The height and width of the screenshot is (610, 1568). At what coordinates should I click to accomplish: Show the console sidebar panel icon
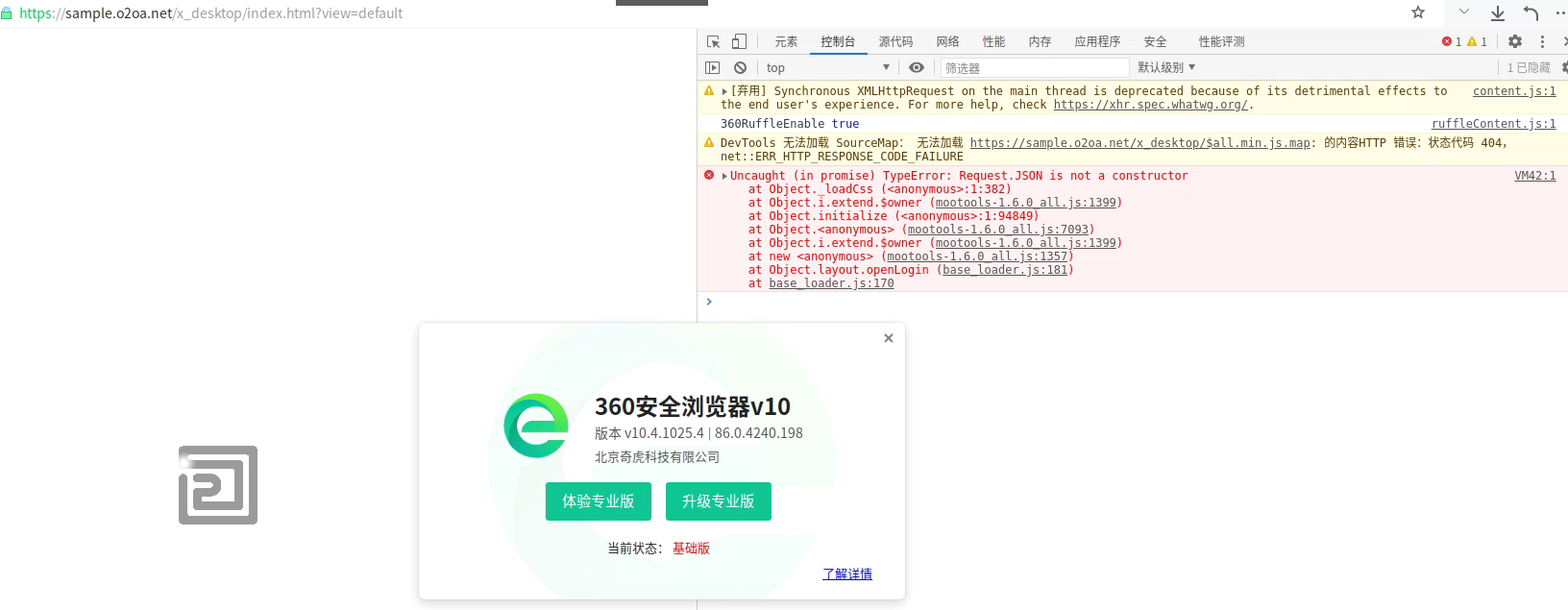click(x=712, y=67)
